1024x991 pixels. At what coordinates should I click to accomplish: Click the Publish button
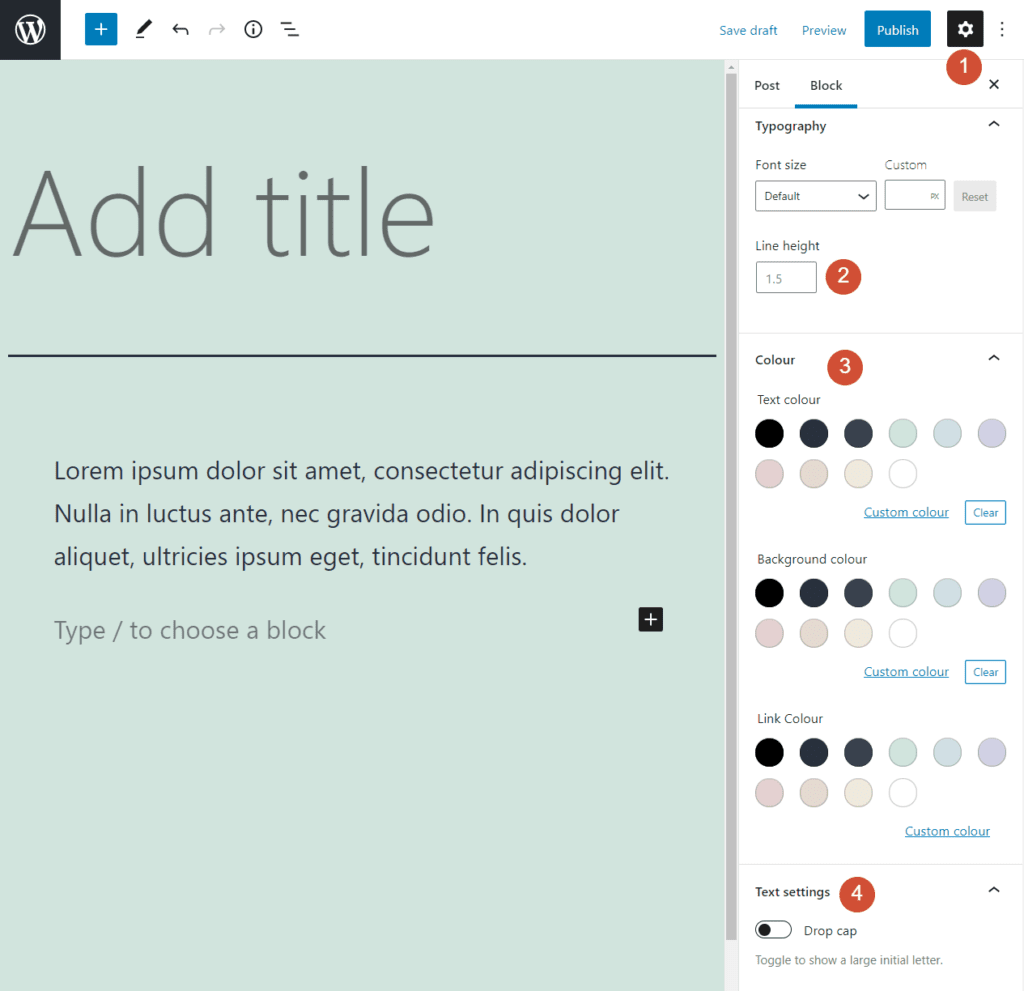click(x=897, y=29)
